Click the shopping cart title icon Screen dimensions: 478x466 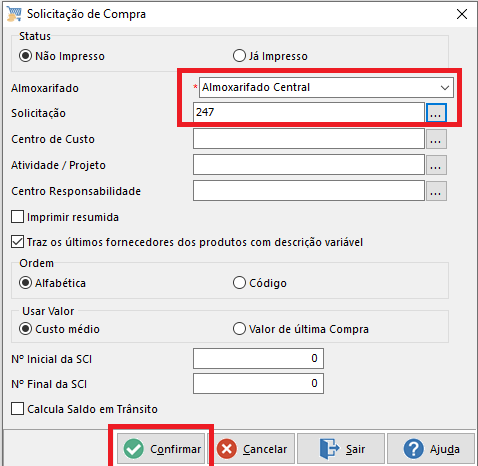coord(14,14)
